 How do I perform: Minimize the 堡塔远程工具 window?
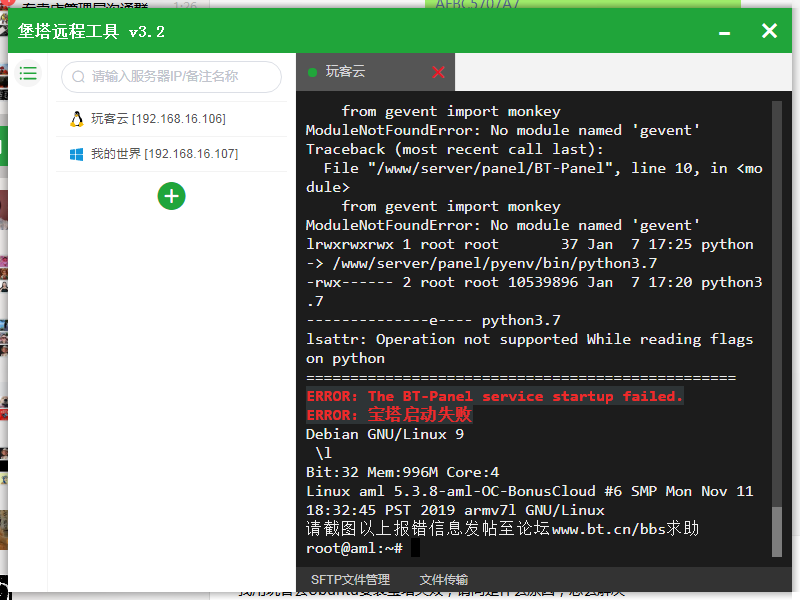pos(724,33)
